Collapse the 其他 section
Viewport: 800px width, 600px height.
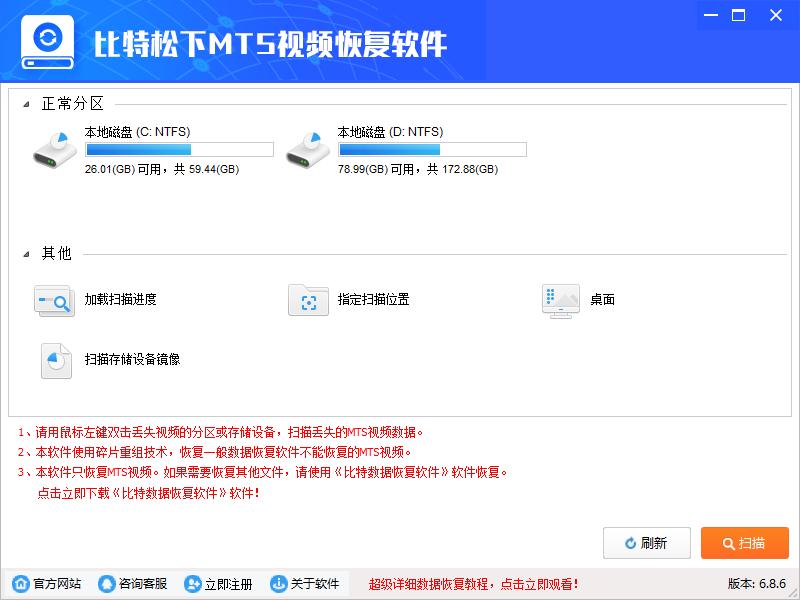coord(26,254)
